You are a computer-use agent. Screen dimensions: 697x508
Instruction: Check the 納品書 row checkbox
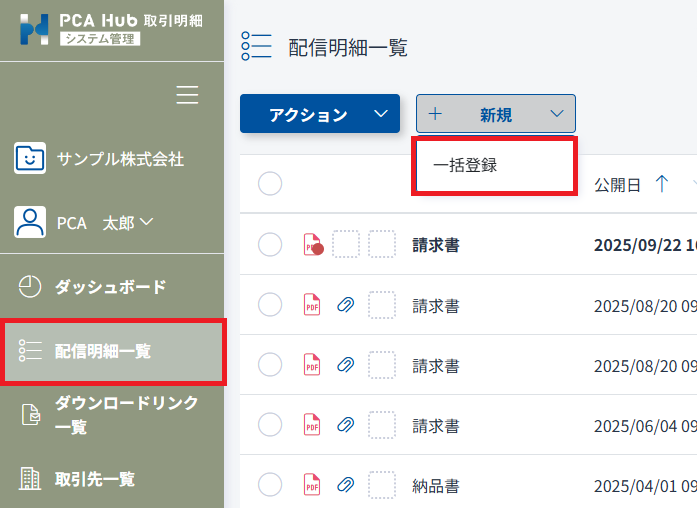[270, 486]
